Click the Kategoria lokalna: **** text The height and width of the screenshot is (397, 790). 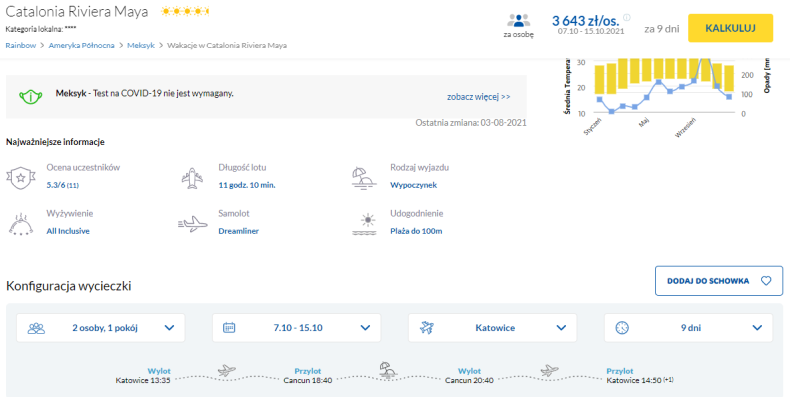41,29
